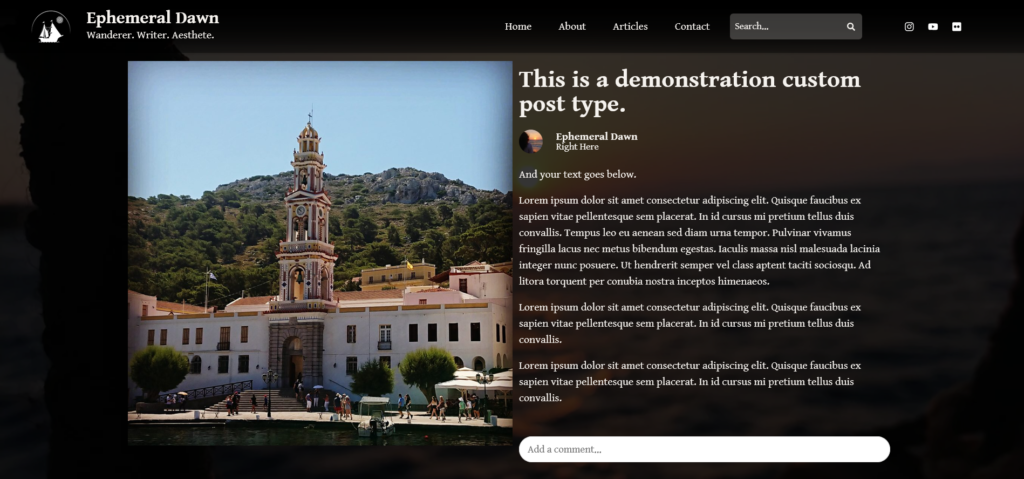This screenshot has height=479, width=1024.
Task: Click the Ephemeral Dawn site title
Action: click(153, 18)
